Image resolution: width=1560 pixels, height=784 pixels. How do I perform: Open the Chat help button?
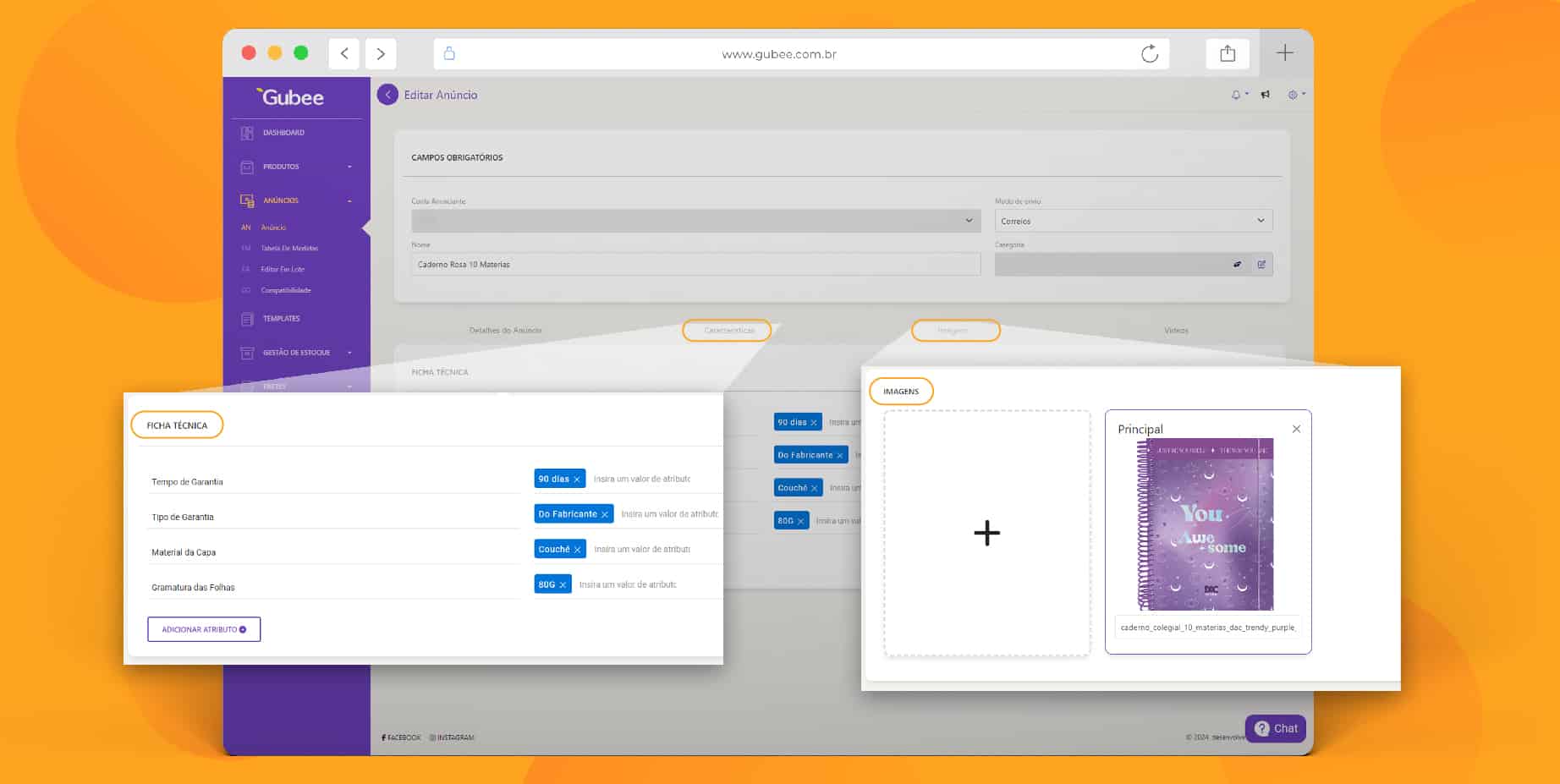pos(1276,728)
